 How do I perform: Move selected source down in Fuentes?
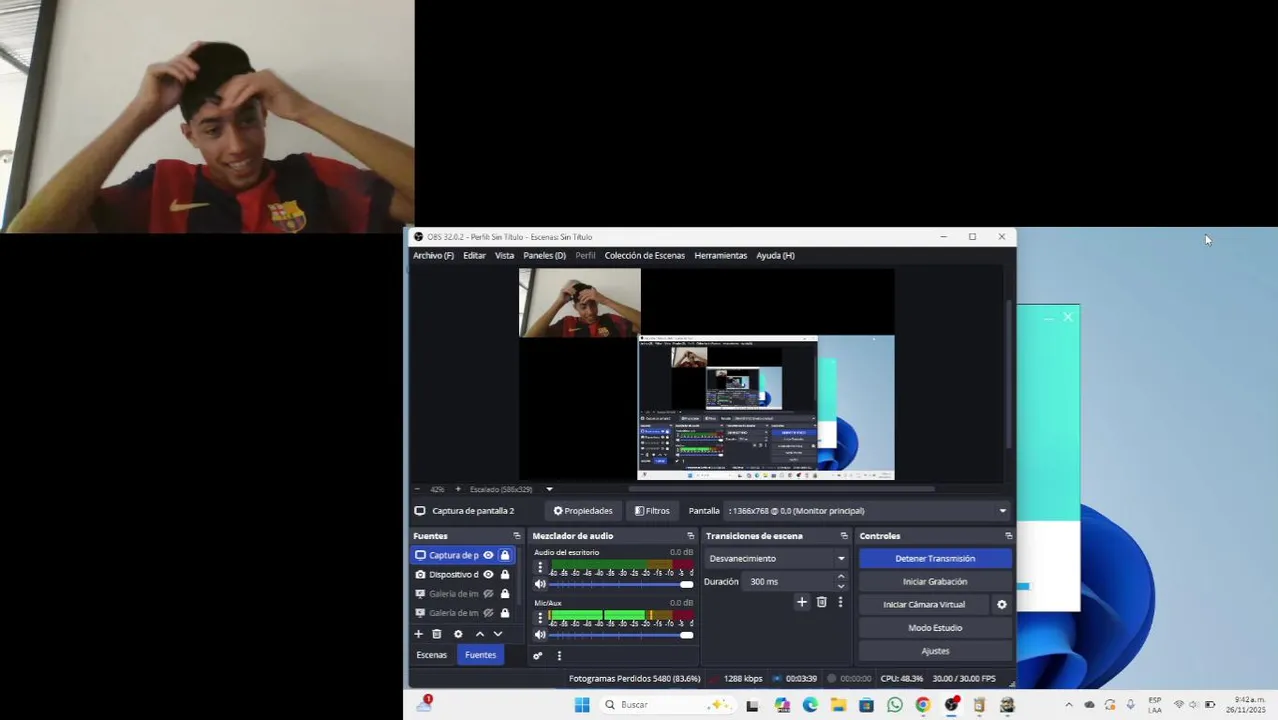[498, 634]
